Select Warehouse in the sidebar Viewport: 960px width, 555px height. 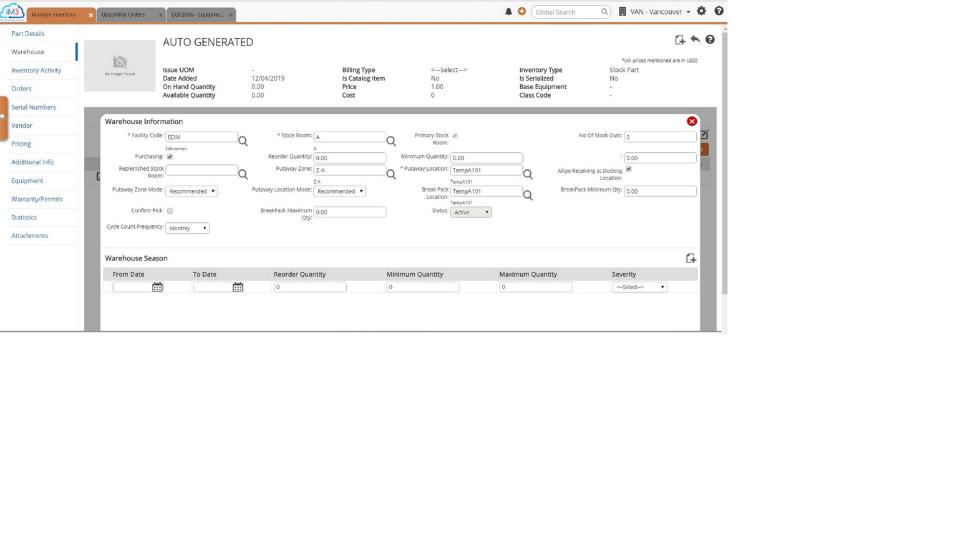28,52
